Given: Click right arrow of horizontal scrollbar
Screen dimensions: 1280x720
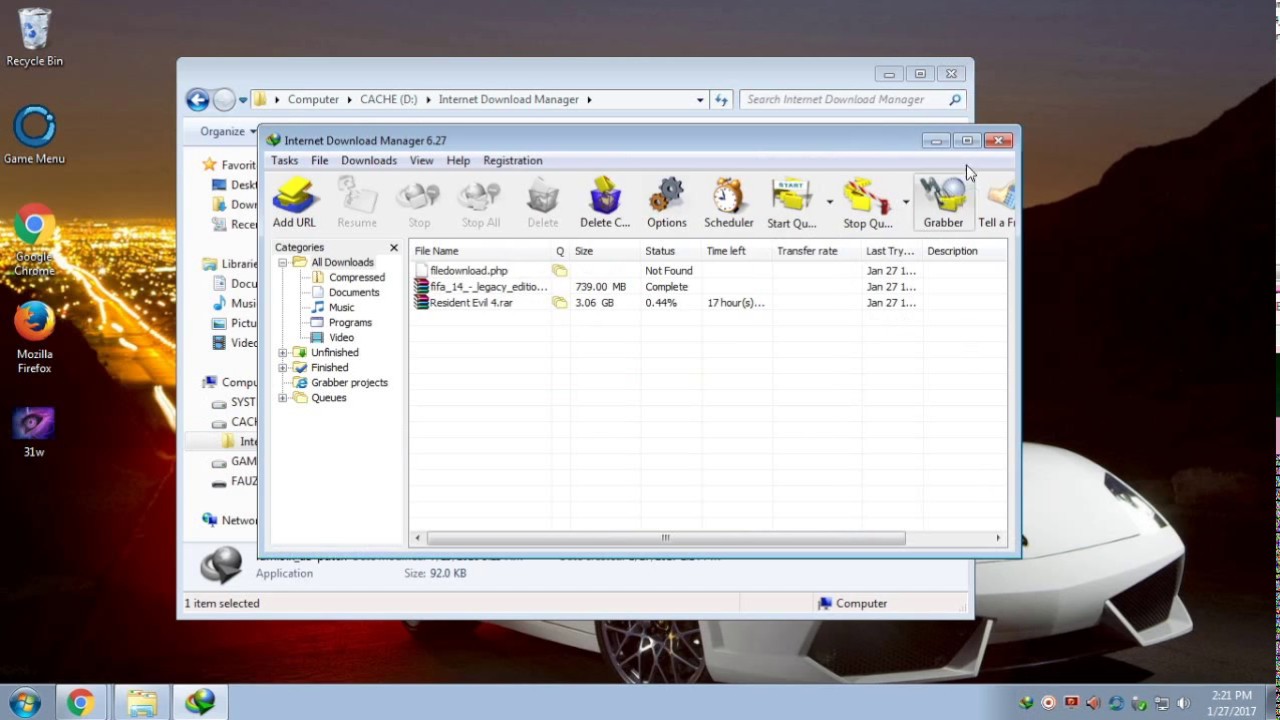Looking at the screenshot, I should coord(997,538).
